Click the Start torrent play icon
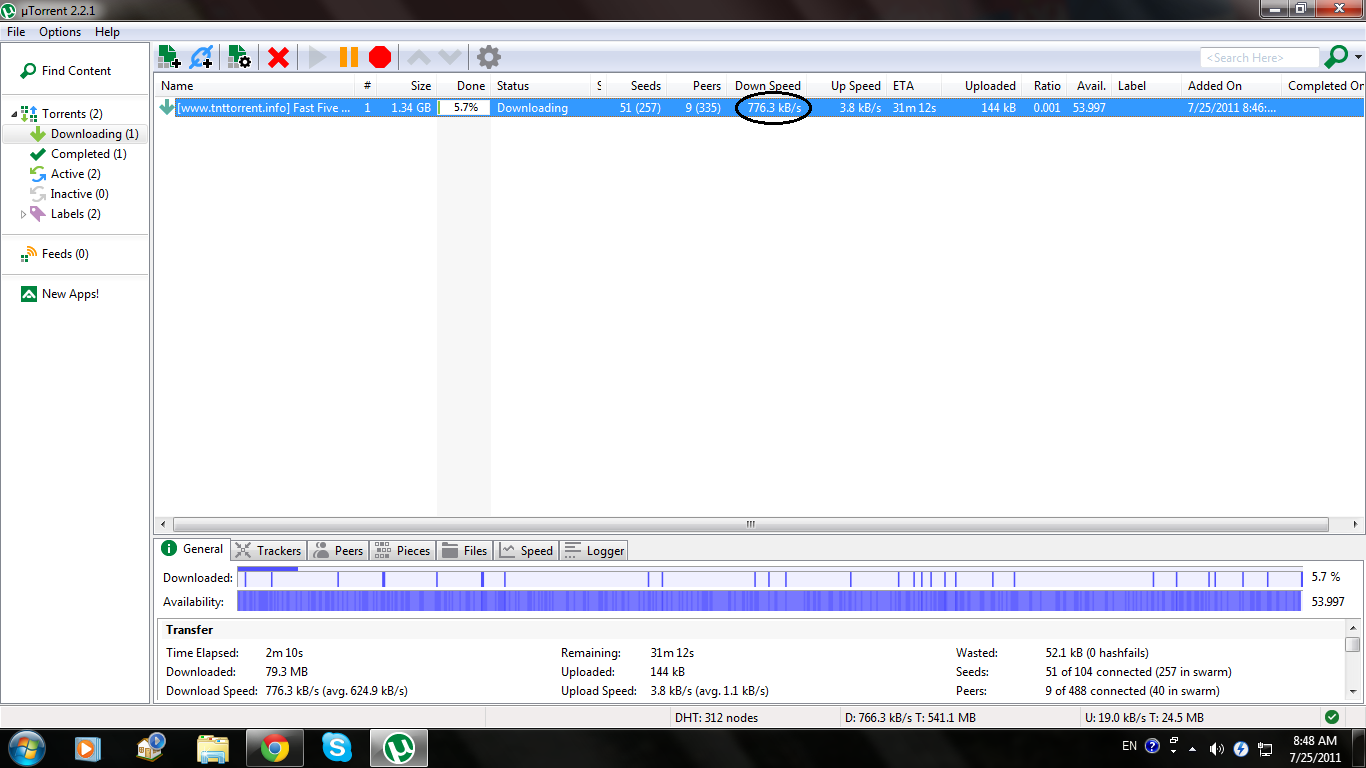 318,57
